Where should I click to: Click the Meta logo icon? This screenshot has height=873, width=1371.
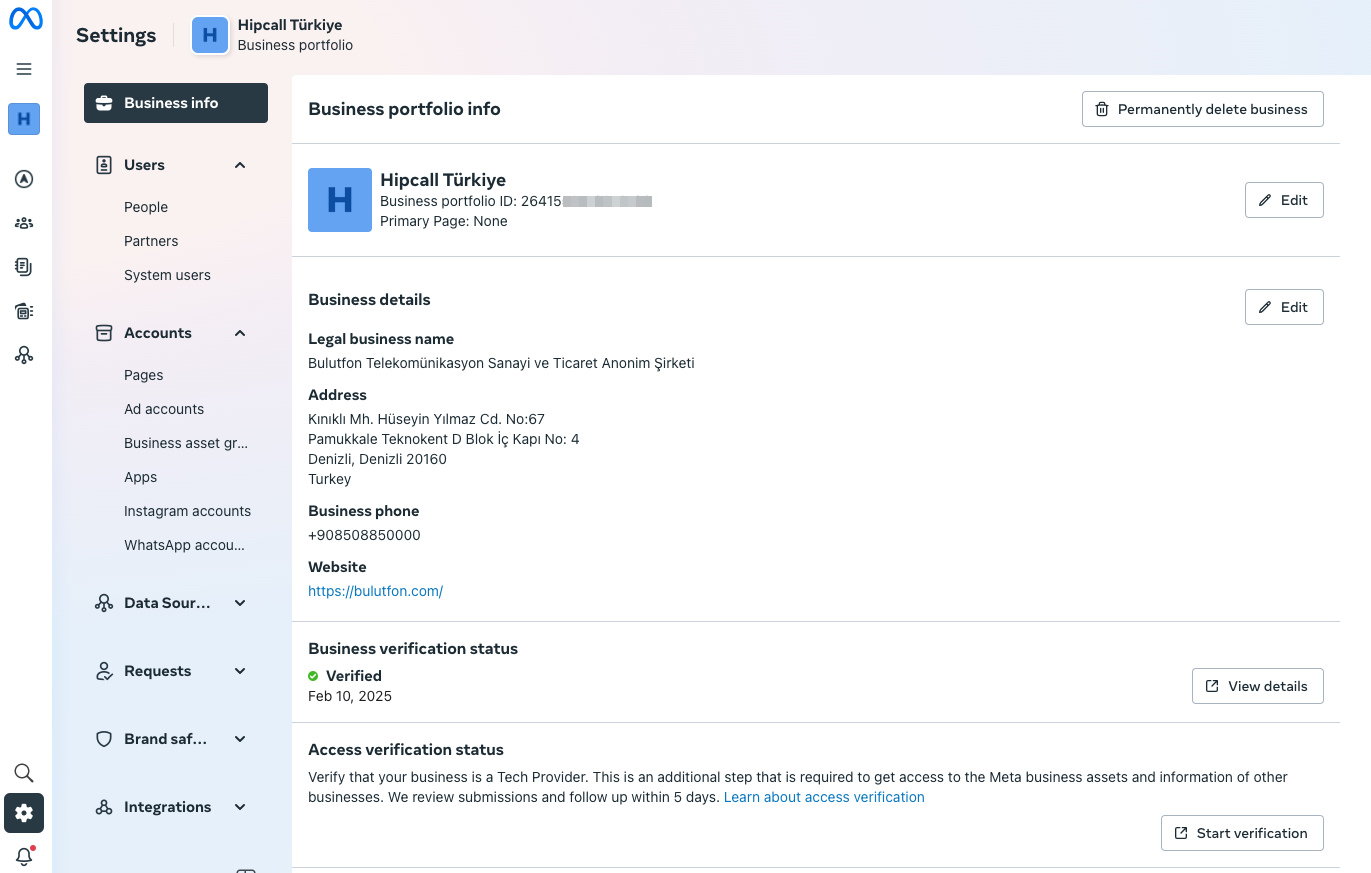pyautogui.click(x=25, y=20)
